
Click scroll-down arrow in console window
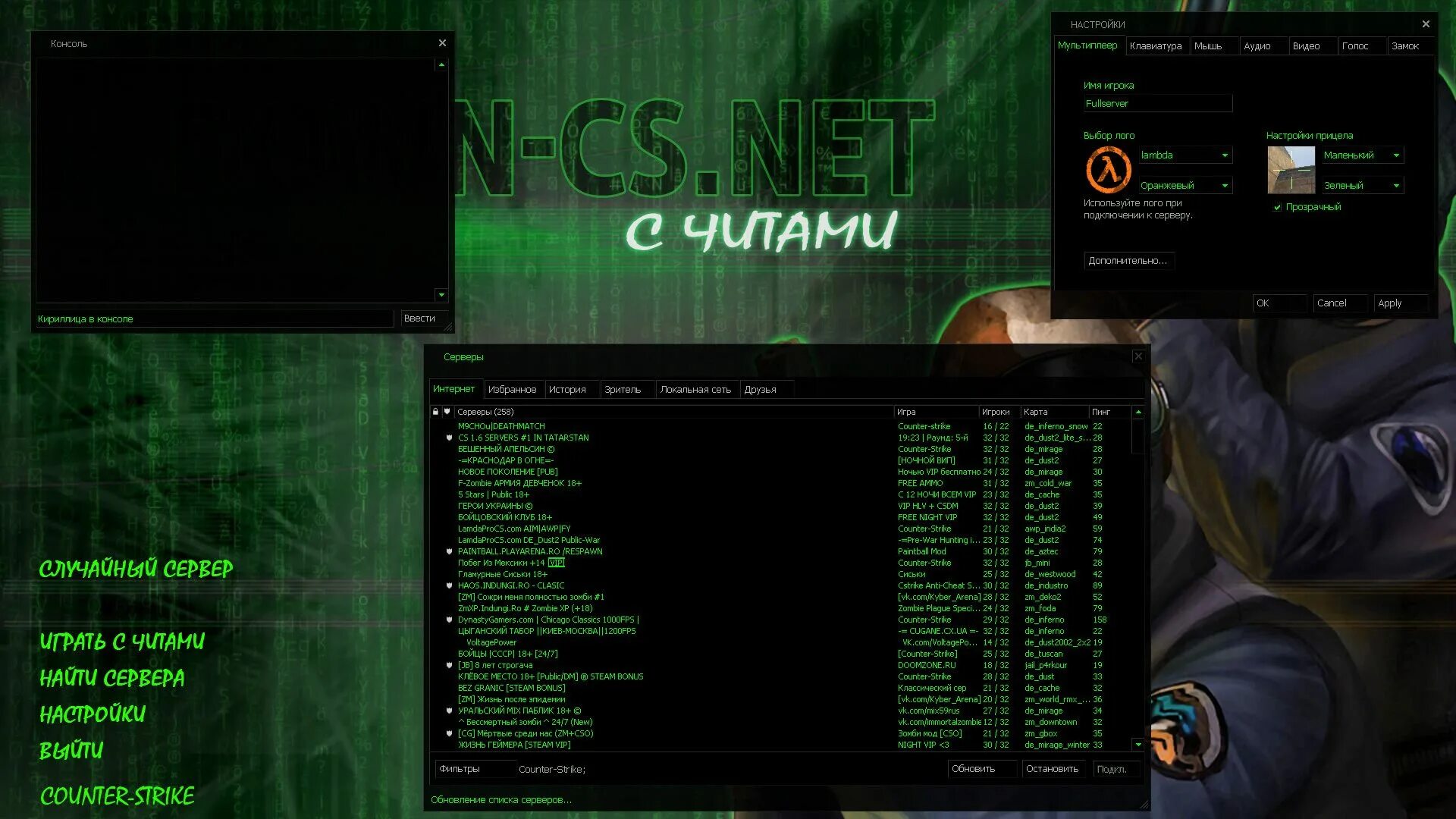point(441,294)
